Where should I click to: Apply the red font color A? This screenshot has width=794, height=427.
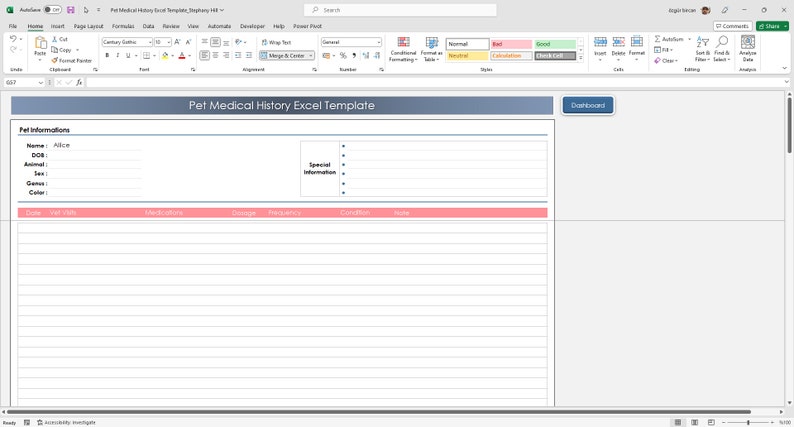click(x=182, y=55)
